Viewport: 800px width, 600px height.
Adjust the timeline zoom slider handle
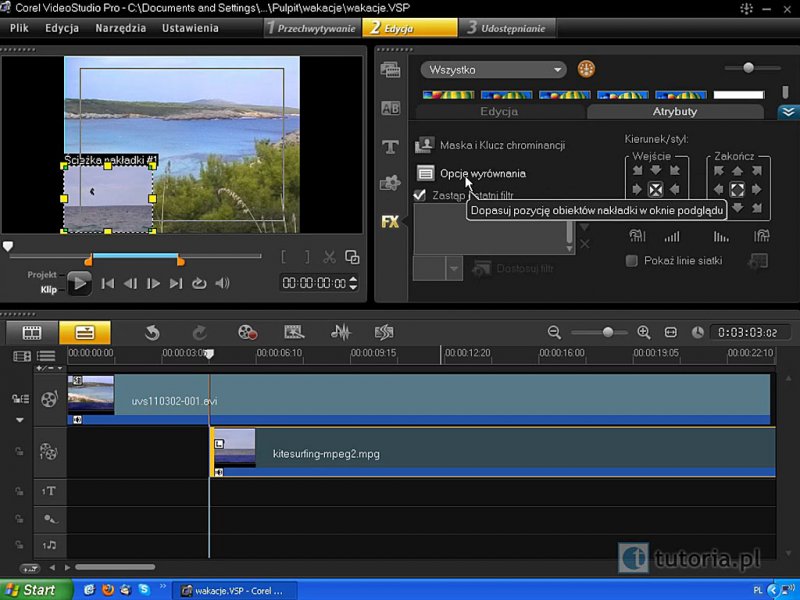pos(607,332)
